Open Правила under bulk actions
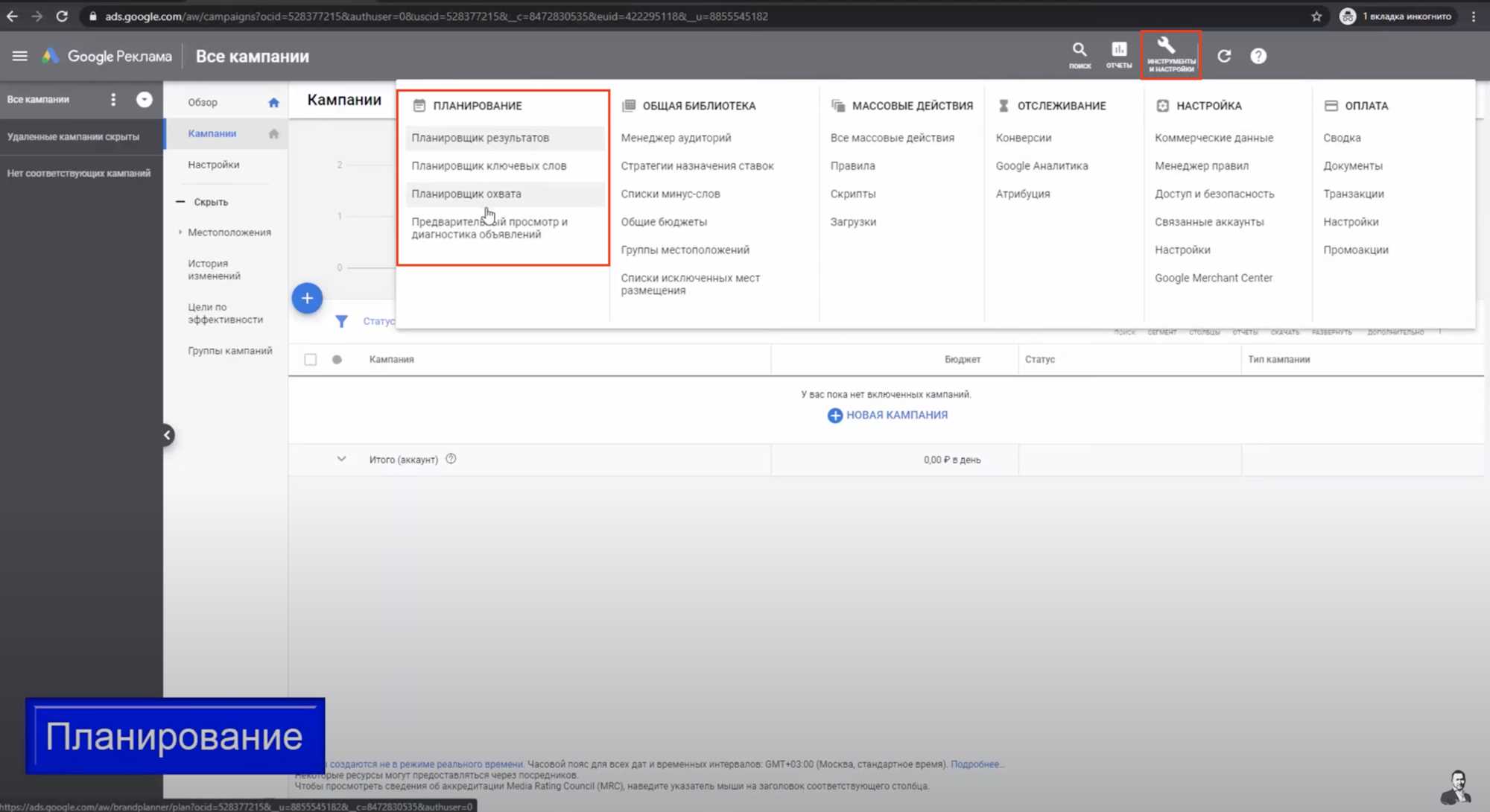The width and height of the screenshot is (1490, 812). click(x=852, y=166)
